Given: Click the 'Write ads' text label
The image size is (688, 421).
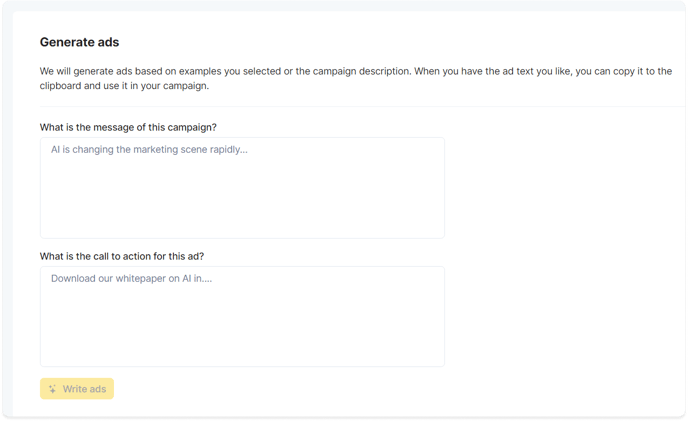Looking at the screenshot, I should 84,389.
